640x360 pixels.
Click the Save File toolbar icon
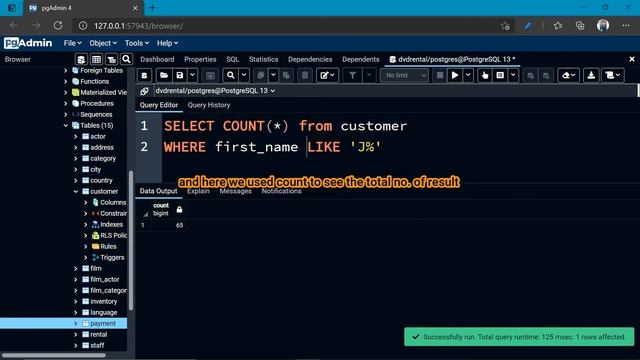[180, 75]
